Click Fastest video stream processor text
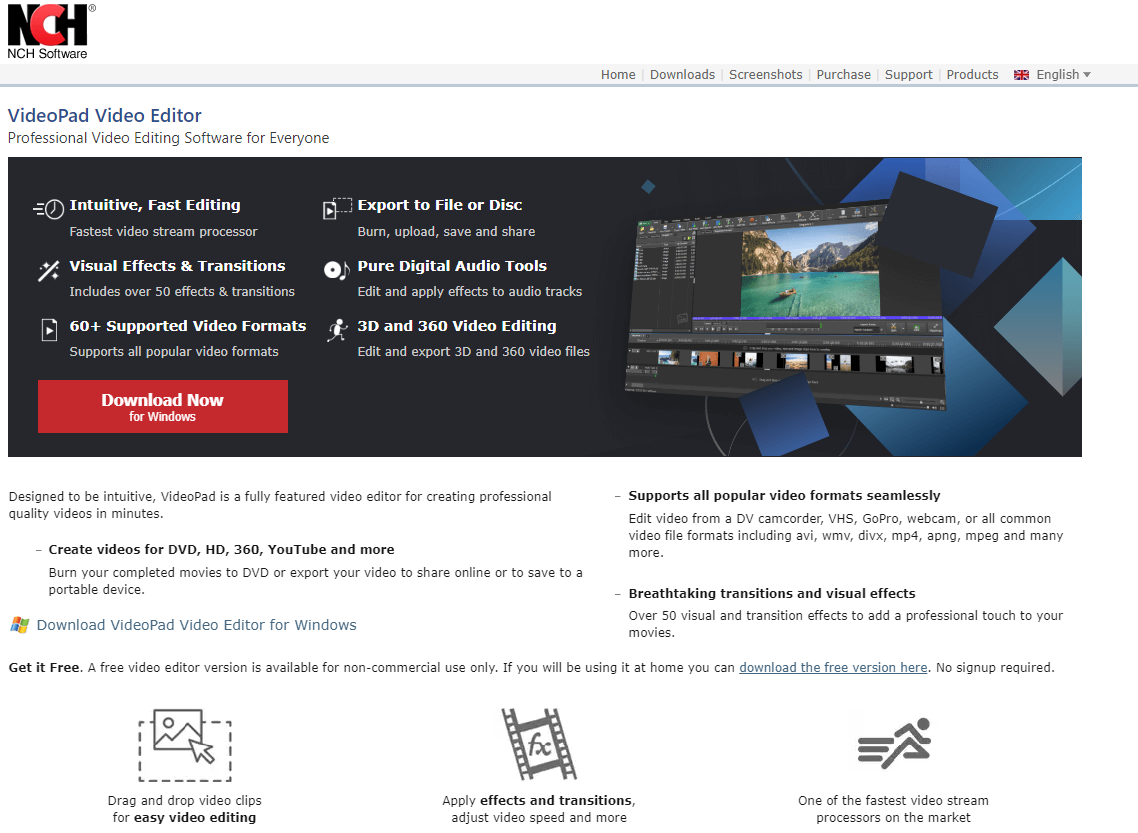Viewport: 1138px width, 833px height. click(x=163, y=231)
